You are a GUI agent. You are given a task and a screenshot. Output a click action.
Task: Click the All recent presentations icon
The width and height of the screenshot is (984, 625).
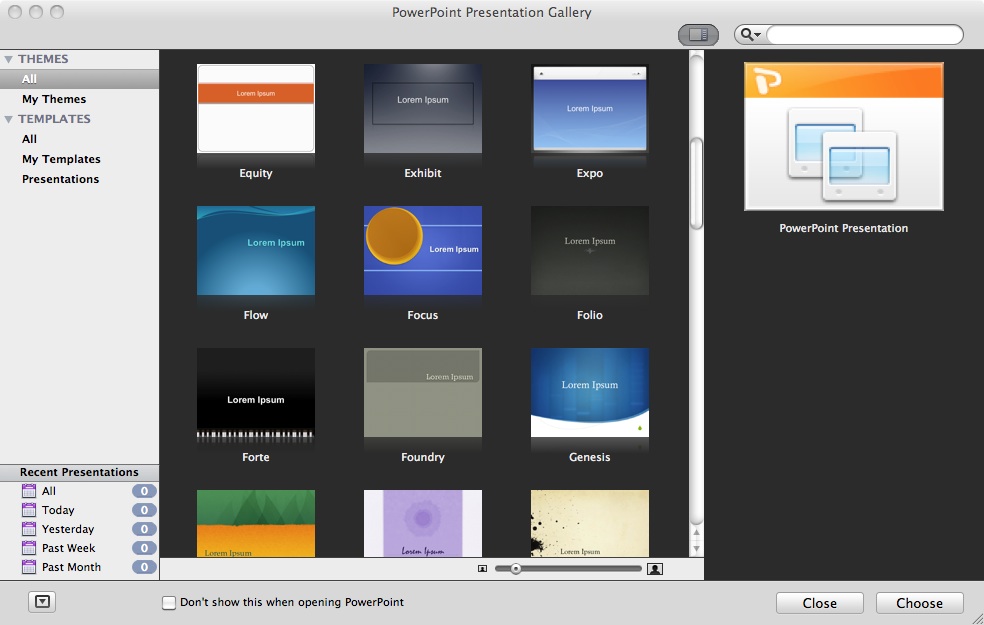pyautogui.click(x=29, y=491)
